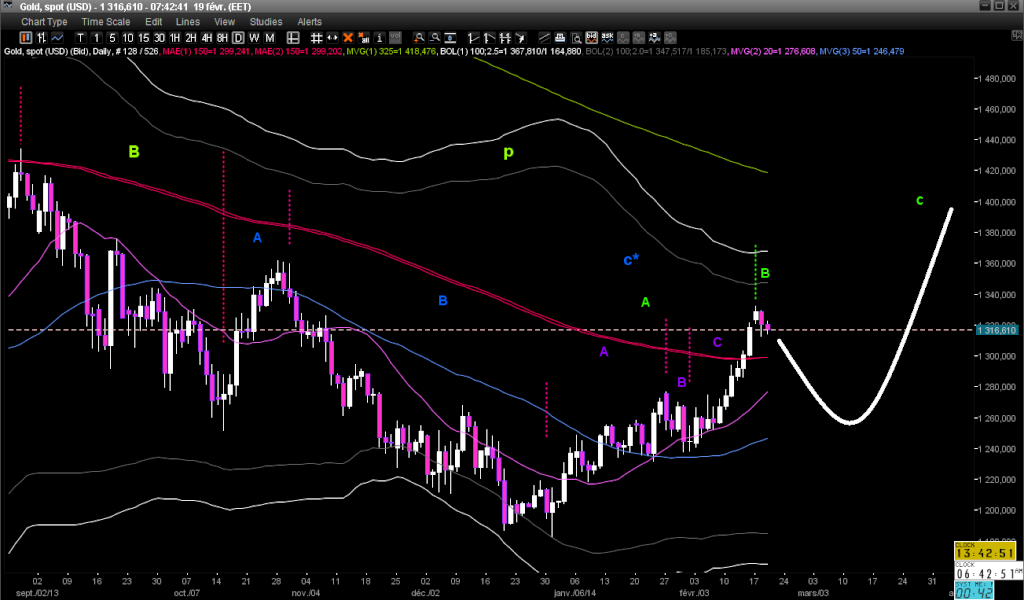Image resolution: width=1024 pixels, height=600 pixels.
Task: Select the Weekly (W) timeframe
Action: tap(254, 38)
